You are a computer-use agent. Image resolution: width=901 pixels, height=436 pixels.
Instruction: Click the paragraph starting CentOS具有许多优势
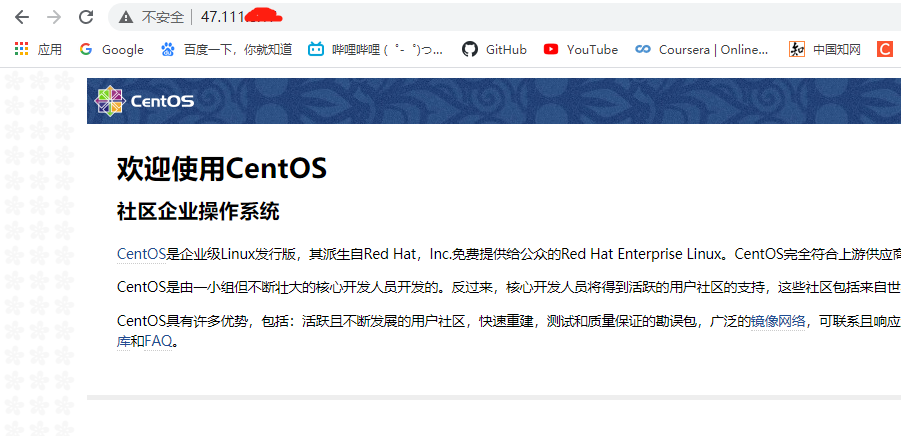(509, 331)
